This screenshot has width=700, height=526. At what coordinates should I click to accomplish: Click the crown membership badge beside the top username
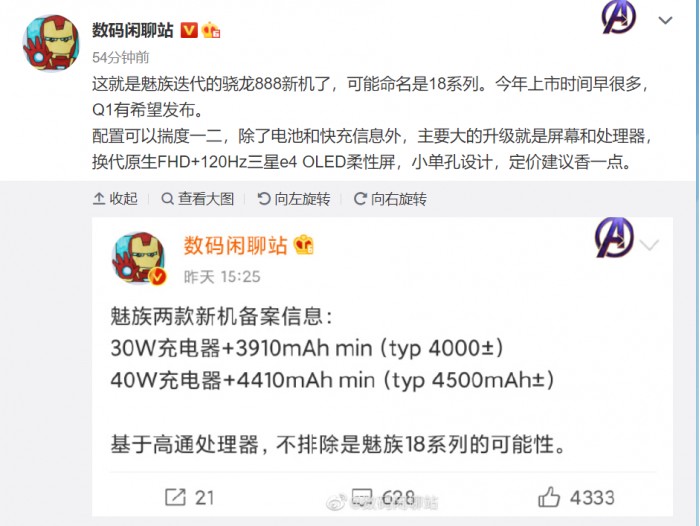pos(211,30)
